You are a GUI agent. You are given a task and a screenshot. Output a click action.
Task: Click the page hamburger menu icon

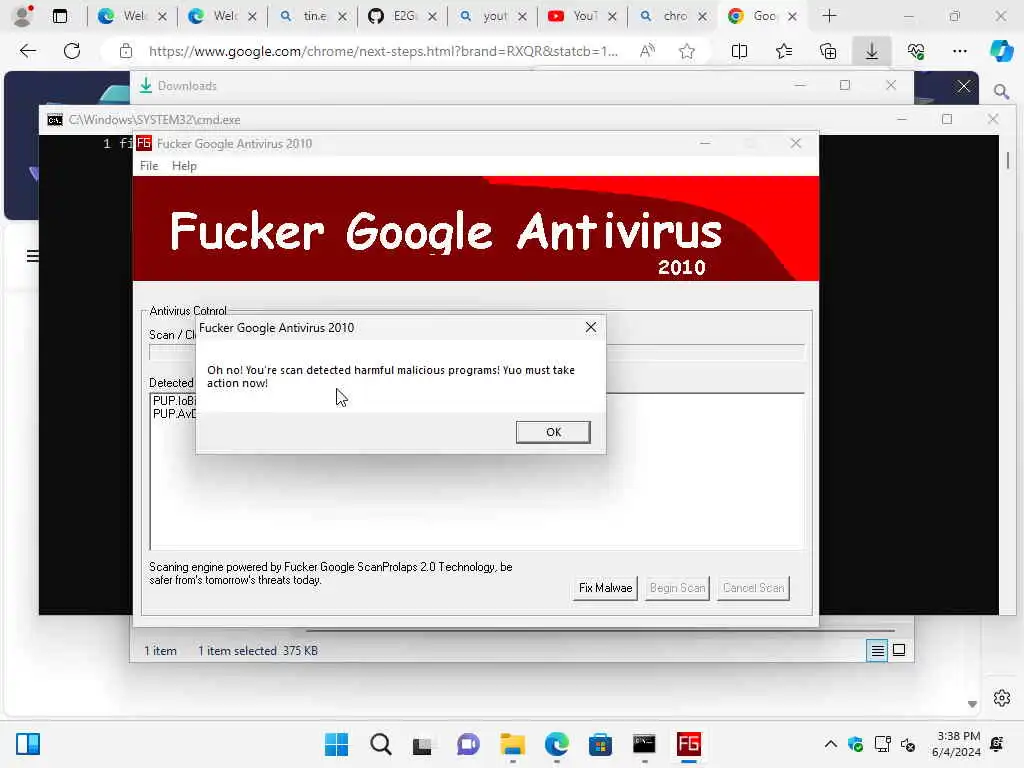[x=33, y=256]
